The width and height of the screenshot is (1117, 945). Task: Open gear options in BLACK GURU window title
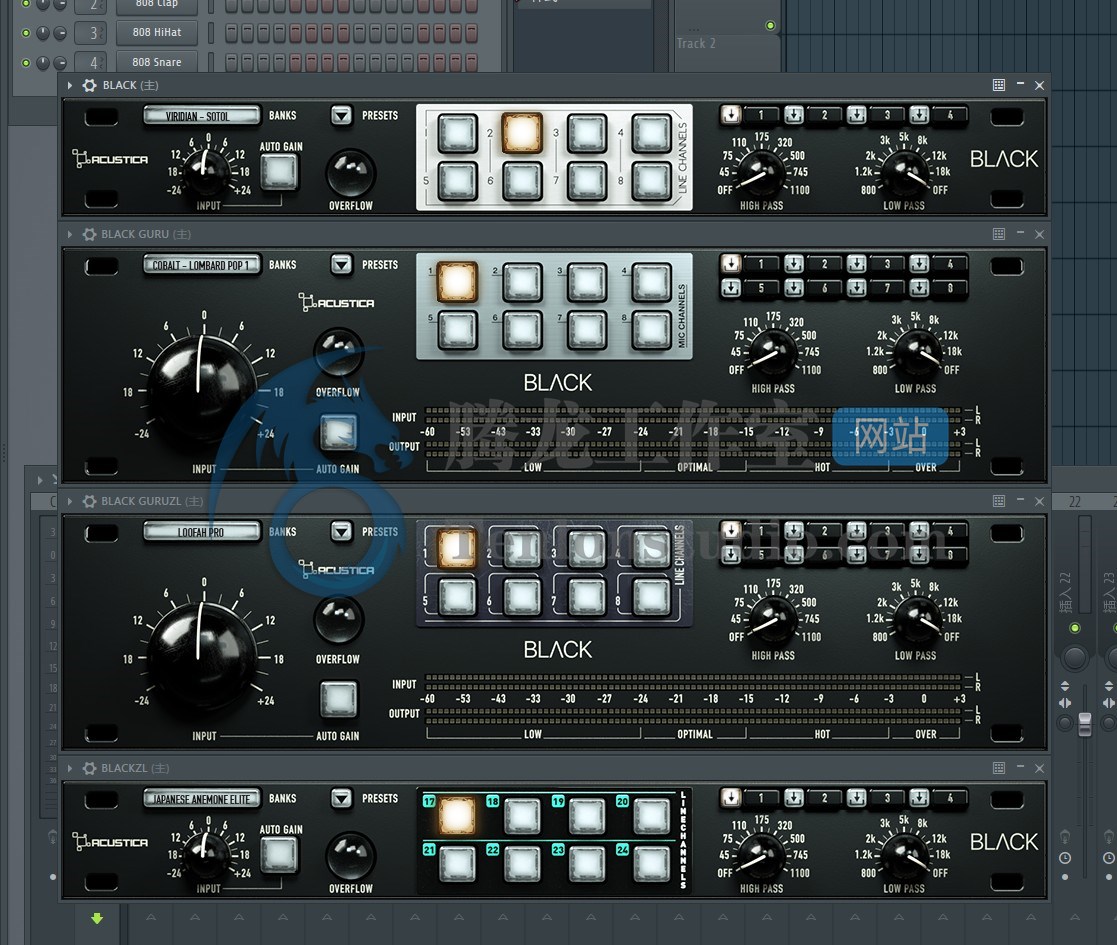click(x=89, y=234)
